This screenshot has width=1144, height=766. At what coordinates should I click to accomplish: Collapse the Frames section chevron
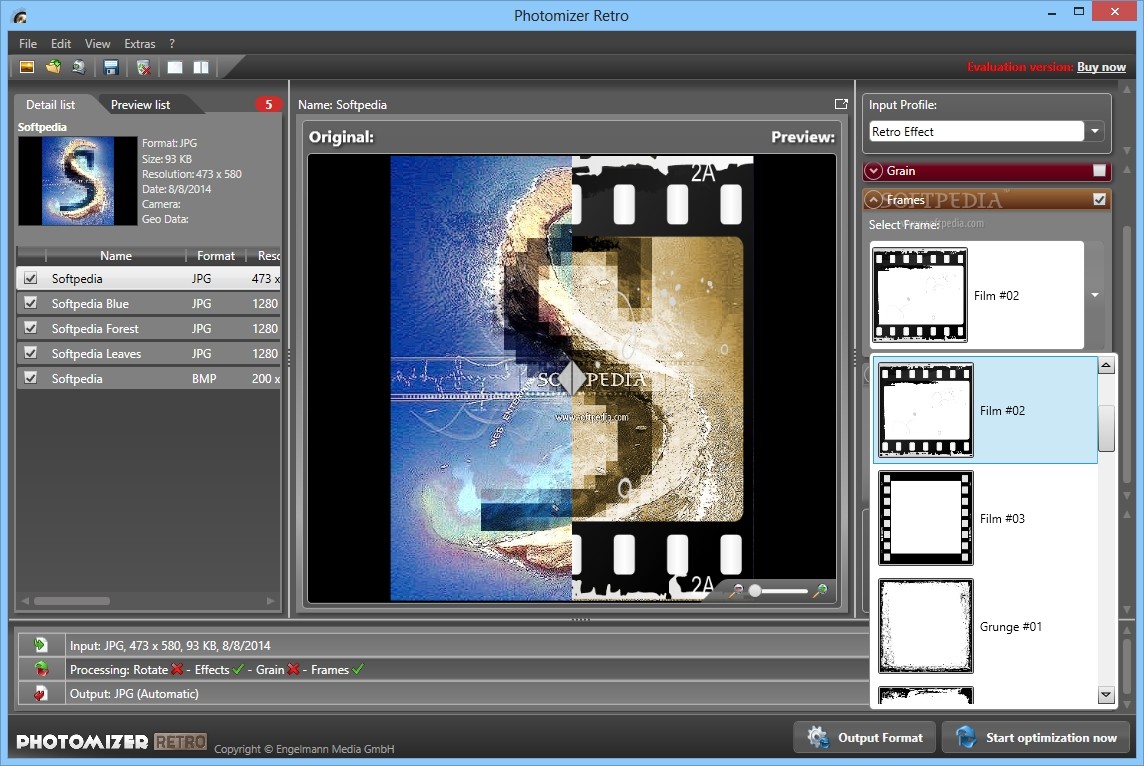(873, 199)
